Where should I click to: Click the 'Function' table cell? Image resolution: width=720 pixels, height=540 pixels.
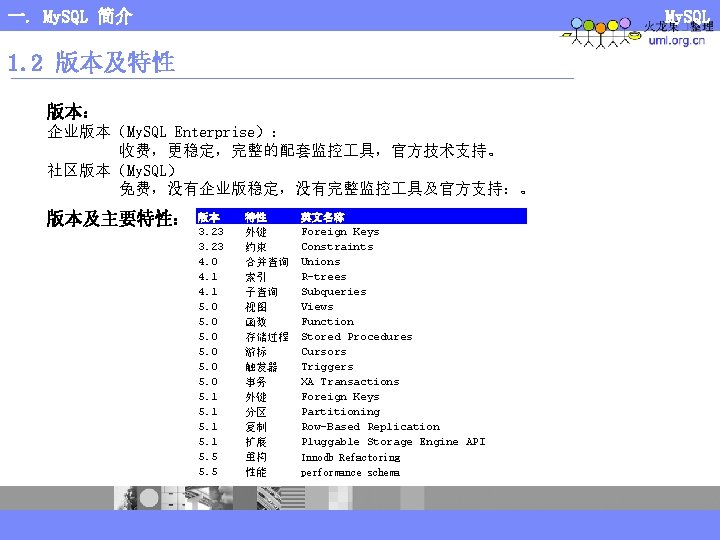tap(327, 322)
